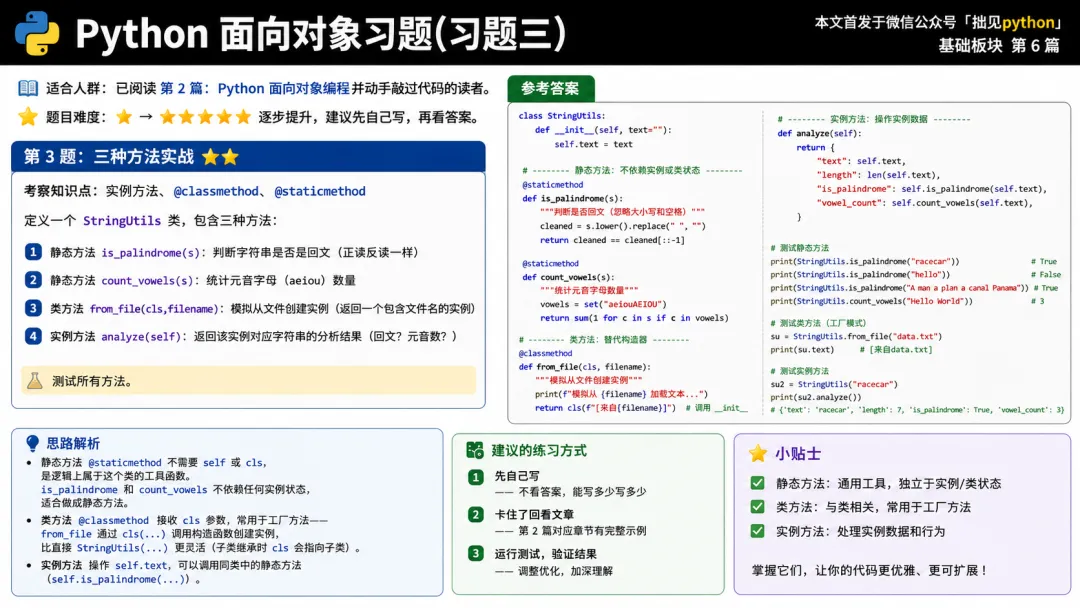Click 掌握它们，让你的代码更优雅 closing line
The width and height of the screenshot is (1080, 608).
coord(871,570)
